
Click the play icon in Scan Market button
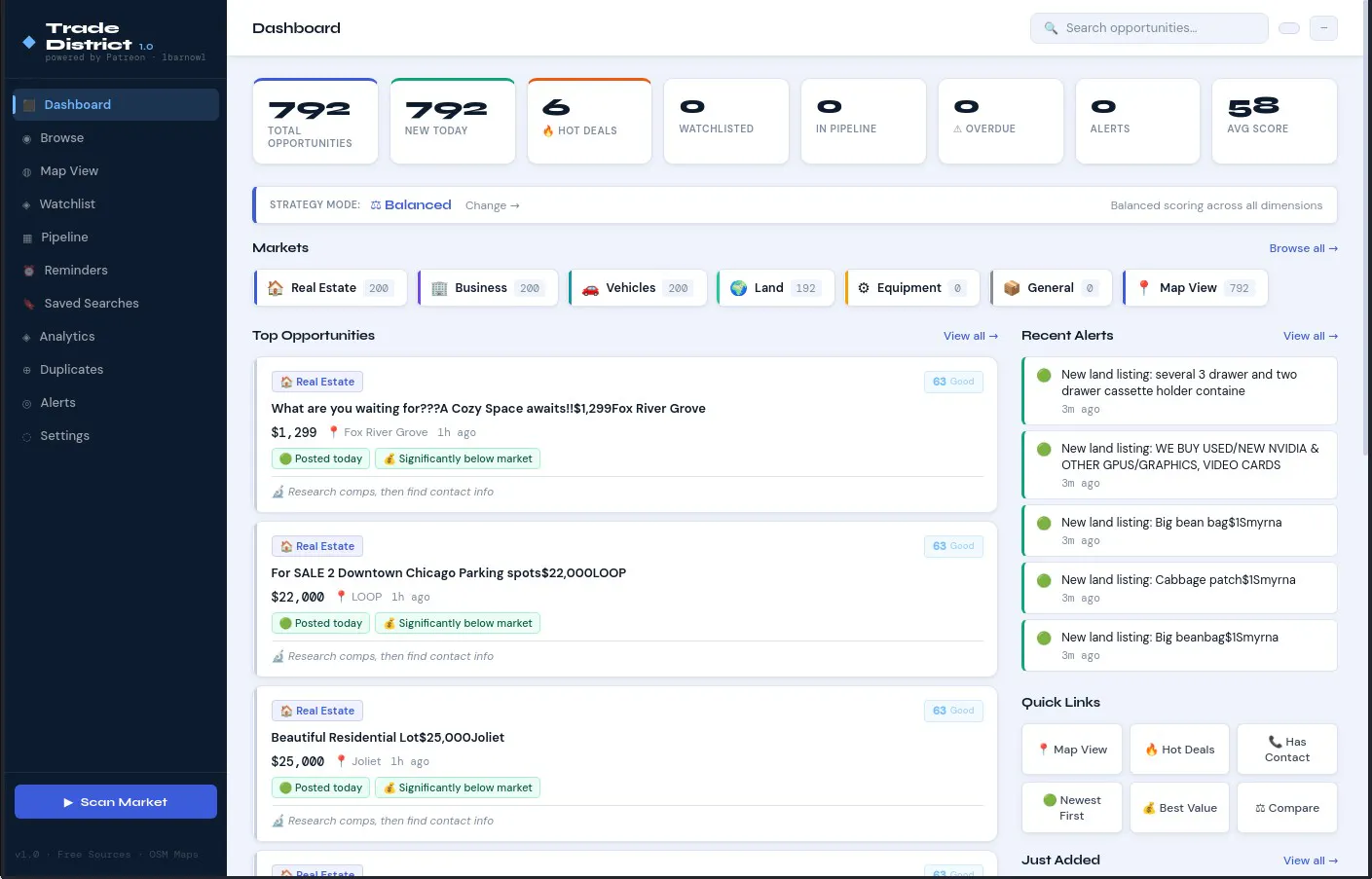coord(68,802)
